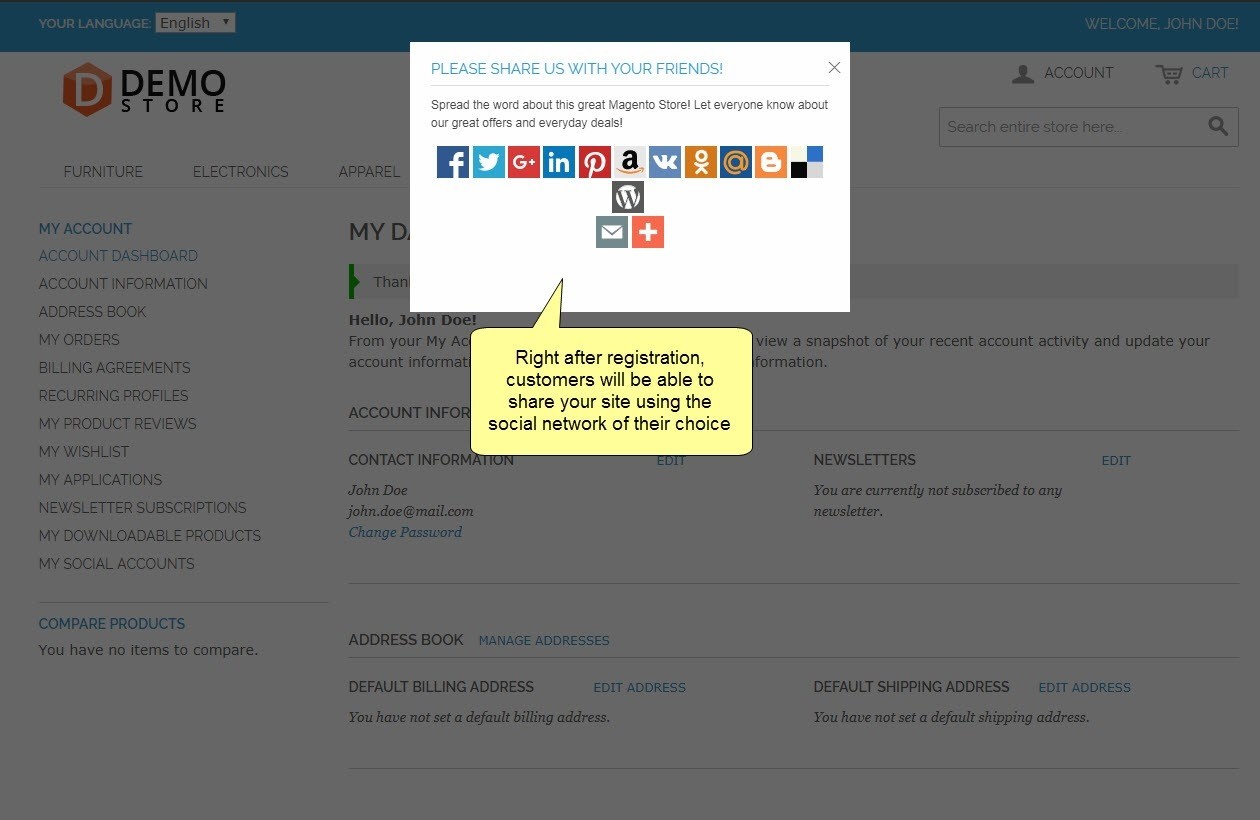The width and height of the screenshot is (1260, 820).
Task: Open My Applications page
Action: (x=100, y=480)
